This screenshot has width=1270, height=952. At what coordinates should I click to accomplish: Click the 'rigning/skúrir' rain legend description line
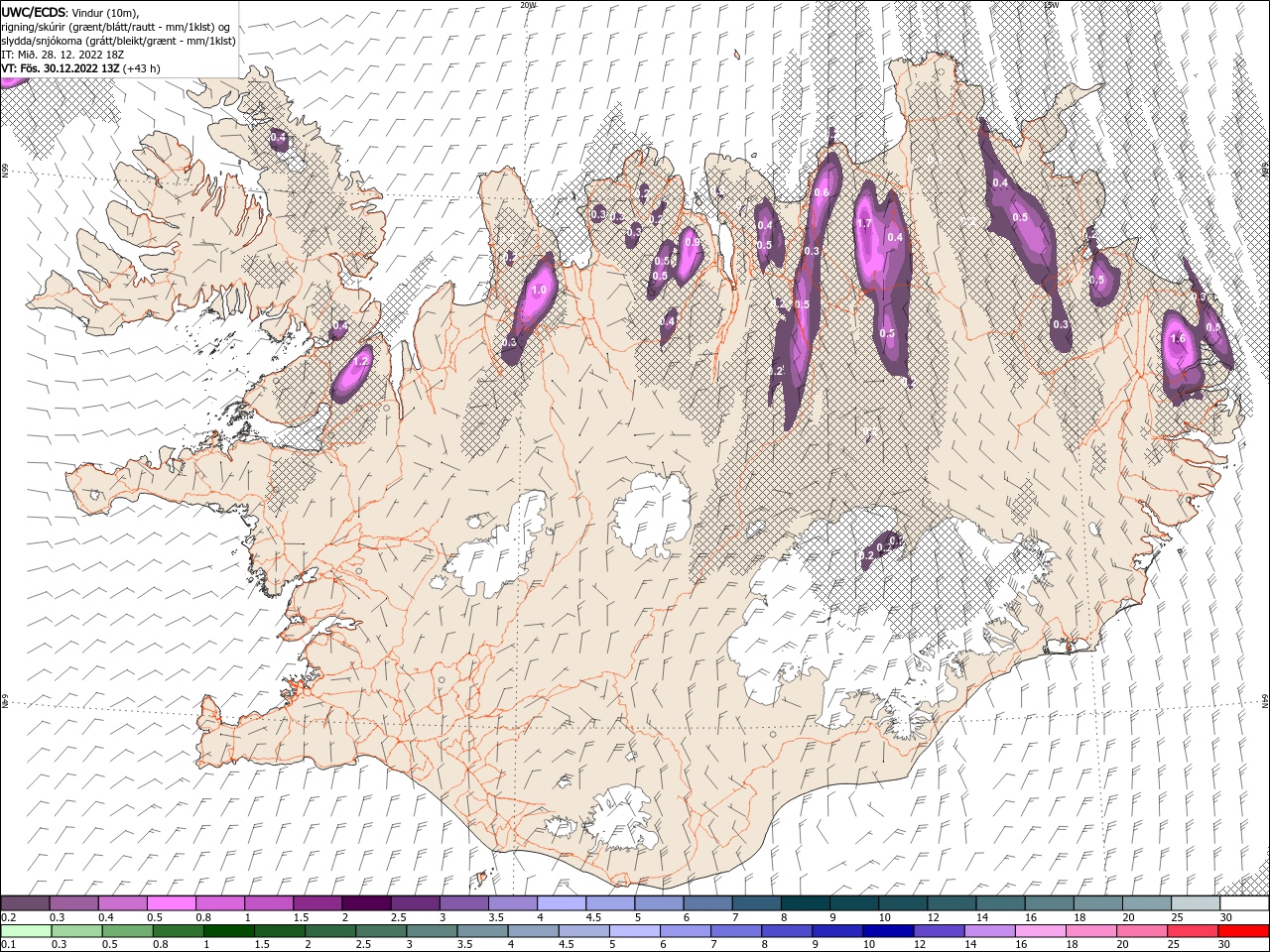pos(116,27)
